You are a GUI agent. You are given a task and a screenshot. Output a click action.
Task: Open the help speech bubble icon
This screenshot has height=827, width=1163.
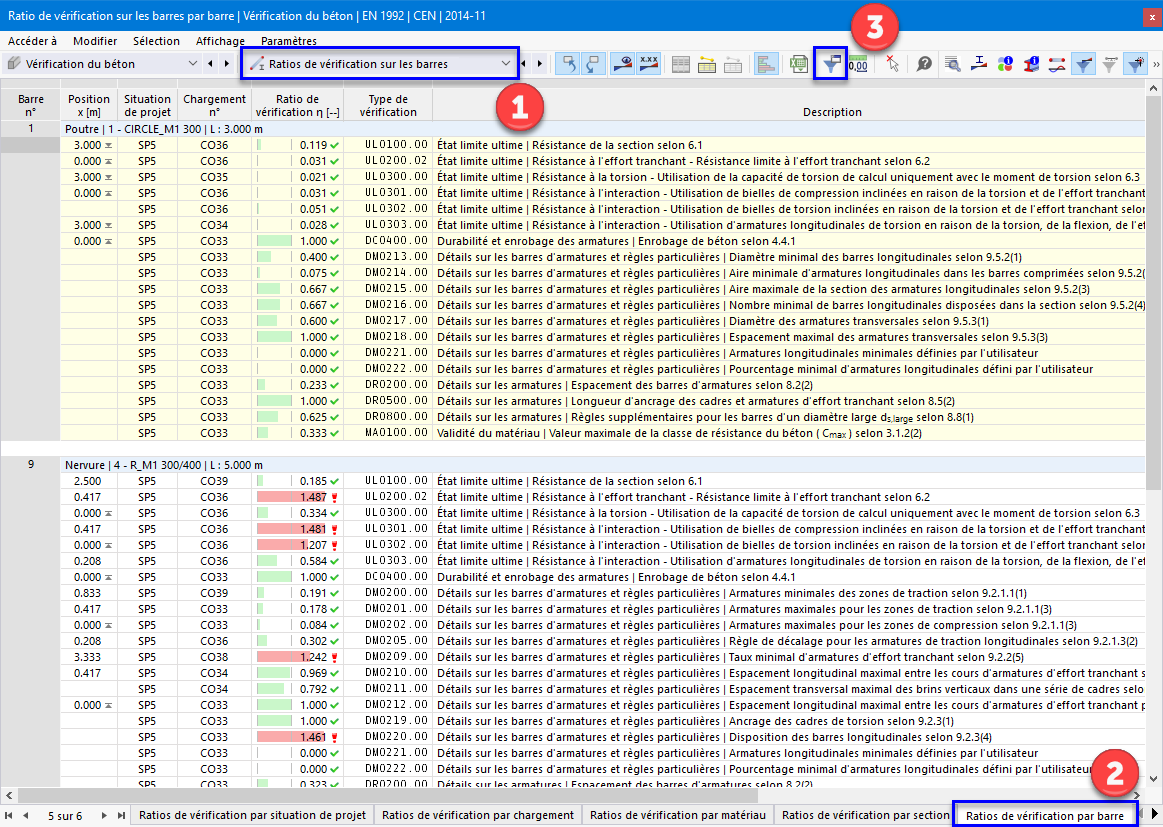[923, 65]
